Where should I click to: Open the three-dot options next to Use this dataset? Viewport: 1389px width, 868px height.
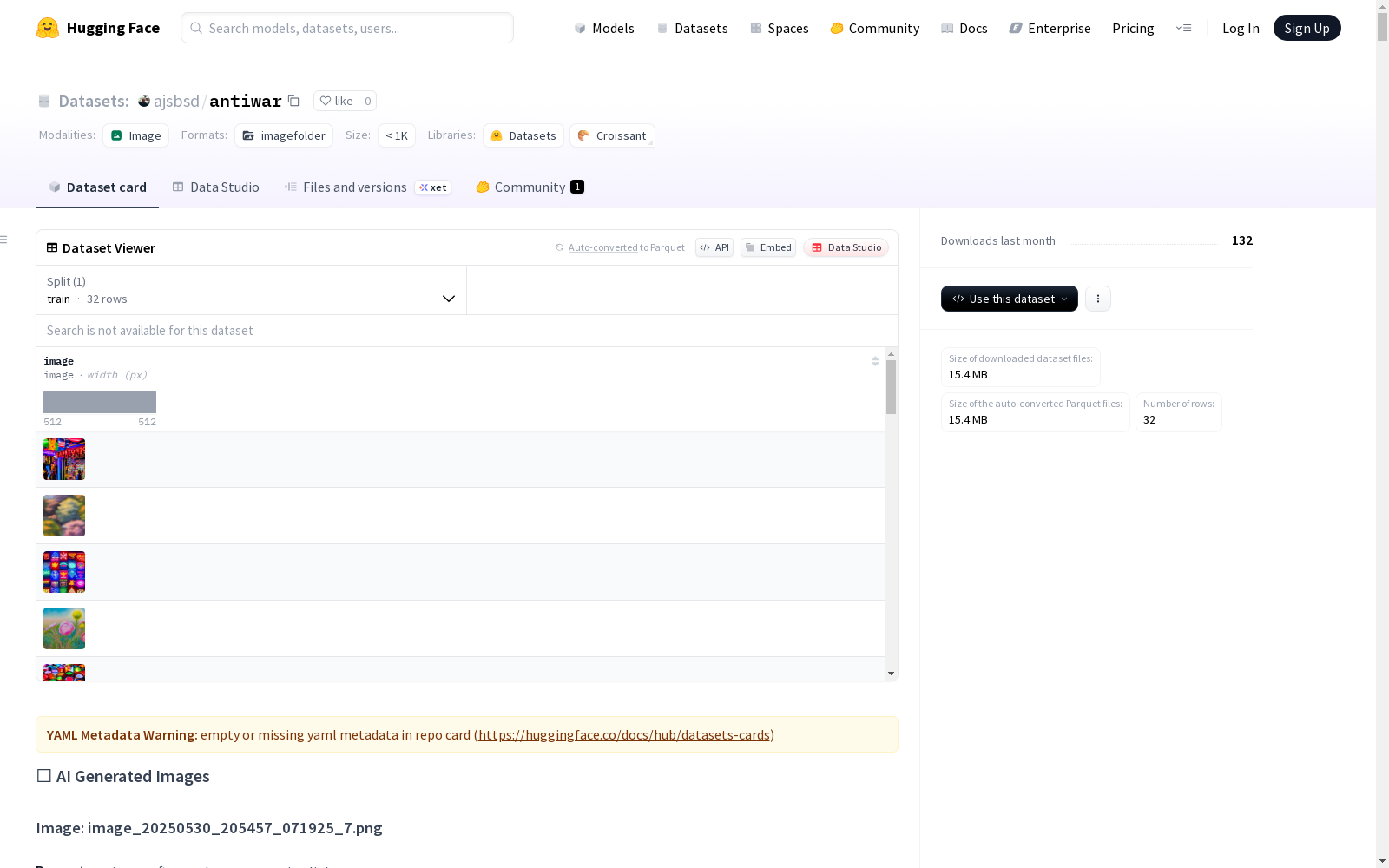[x=1098, y=299]
